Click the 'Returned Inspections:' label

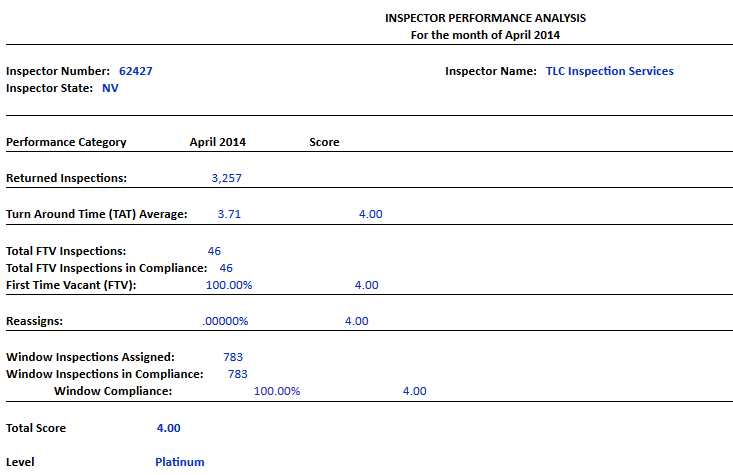point(66,178)
